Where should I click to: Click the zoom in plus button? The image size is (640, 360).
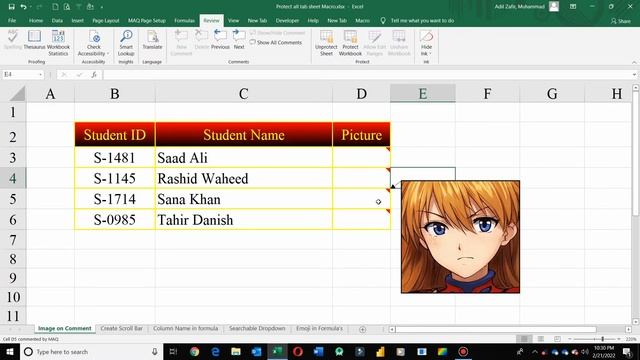point(619,339)
